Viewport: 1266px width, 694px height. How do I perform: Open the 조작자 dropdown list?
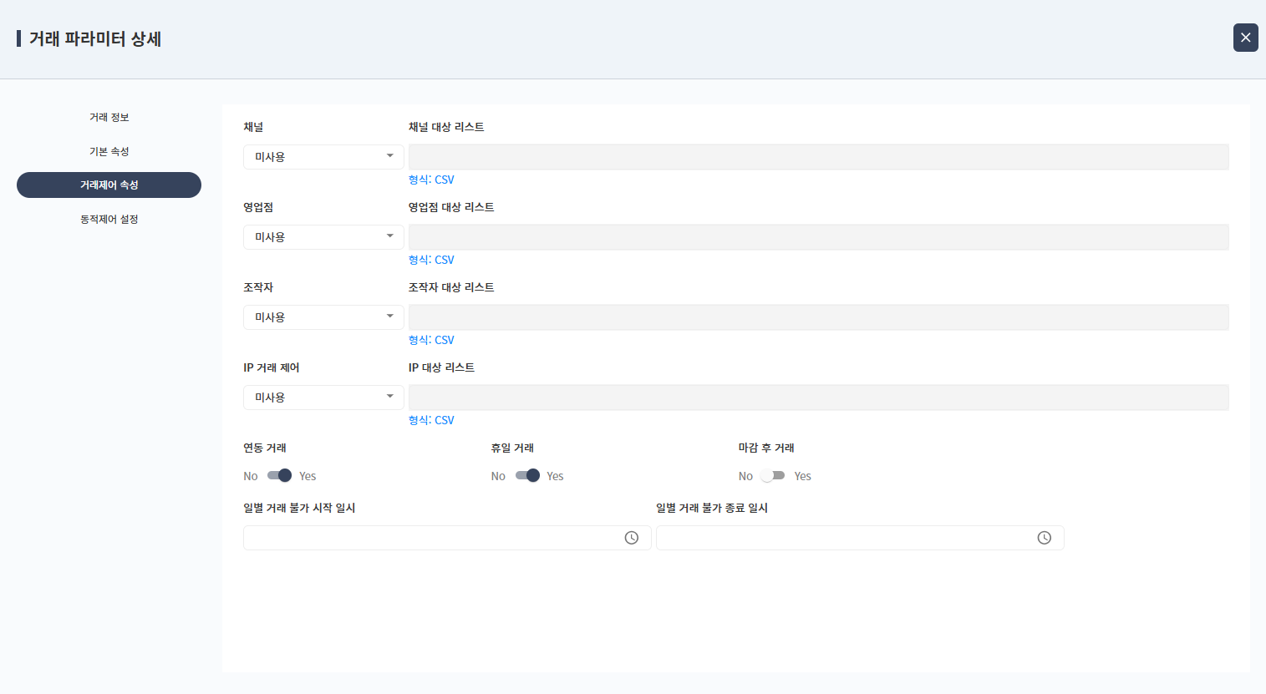click(323, 317)
